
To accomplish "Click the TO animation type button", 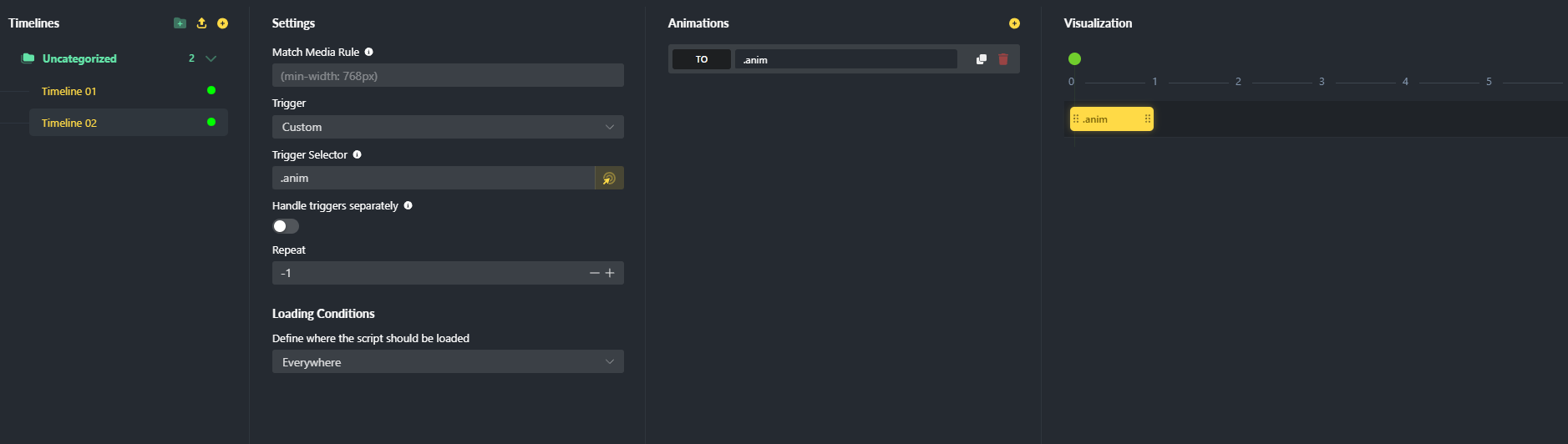I will (702, 59).
